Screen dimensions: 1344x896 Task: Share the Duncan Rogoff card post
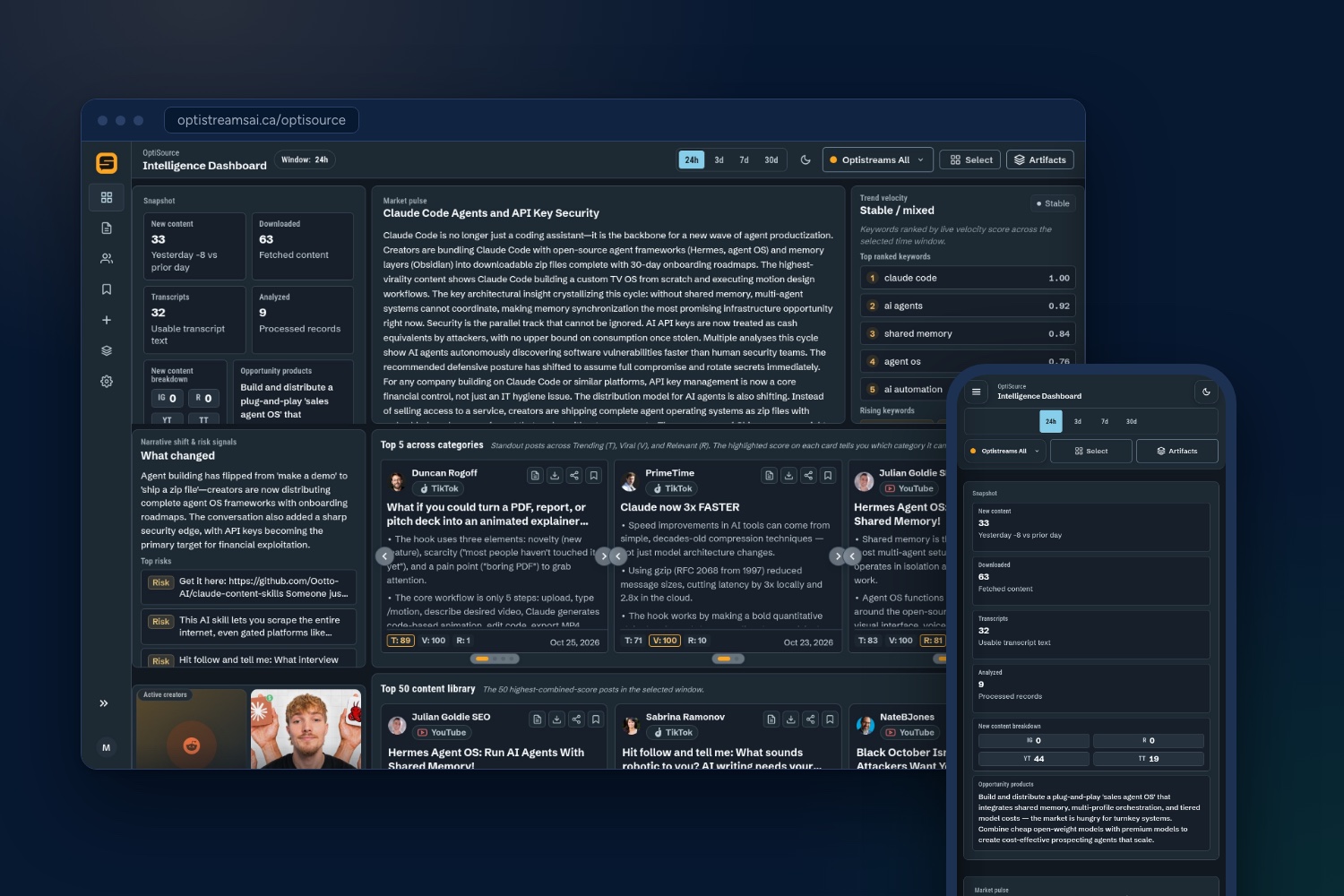tap(574, 476)
